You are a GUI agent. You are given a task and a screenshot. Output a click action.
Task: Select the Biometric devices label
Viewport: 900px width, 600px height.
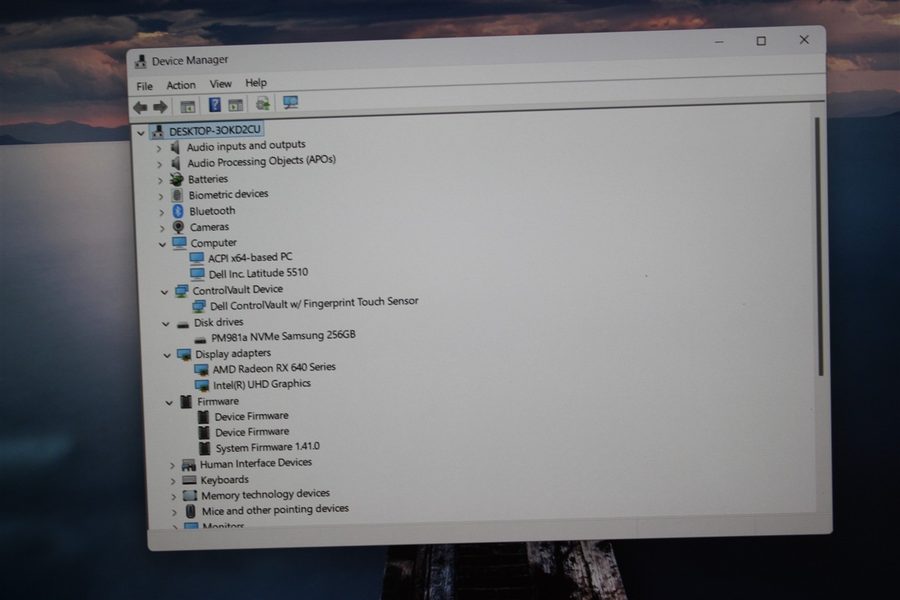tap(228, 195)
